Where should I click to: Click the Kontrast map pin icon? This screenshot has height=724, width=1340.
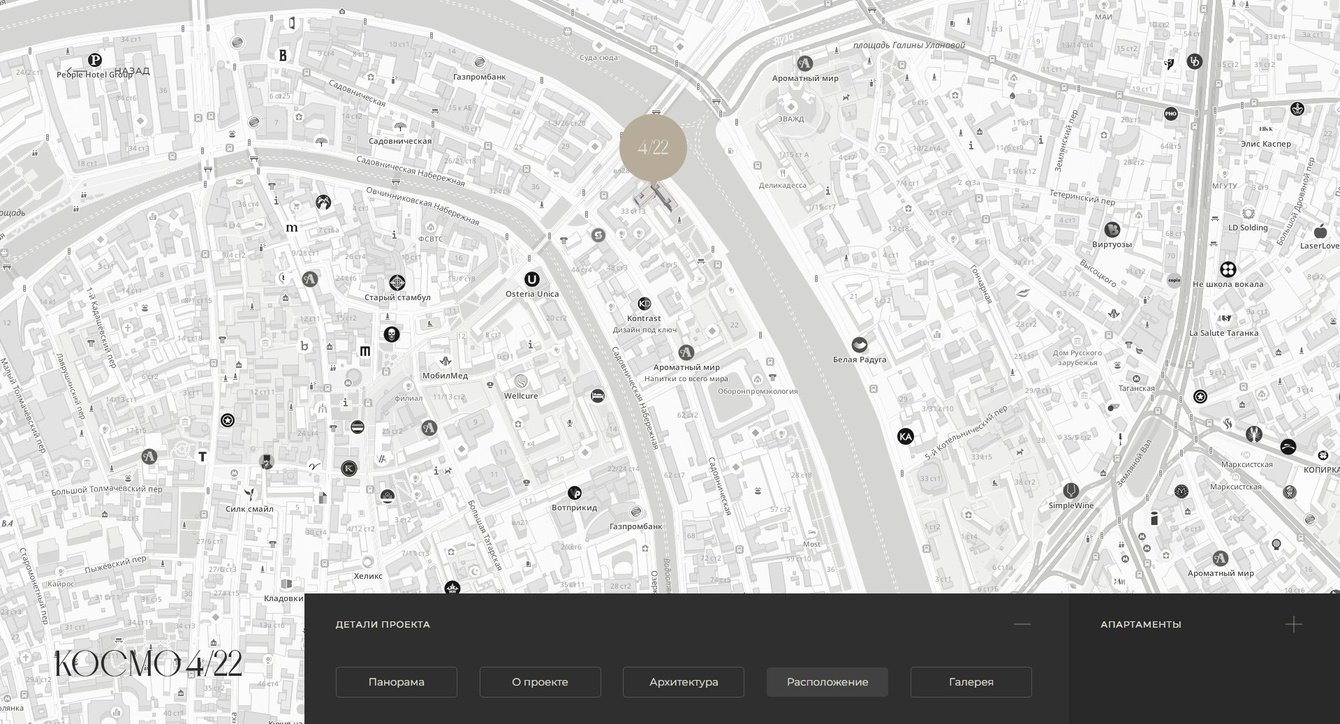[644, 304]
